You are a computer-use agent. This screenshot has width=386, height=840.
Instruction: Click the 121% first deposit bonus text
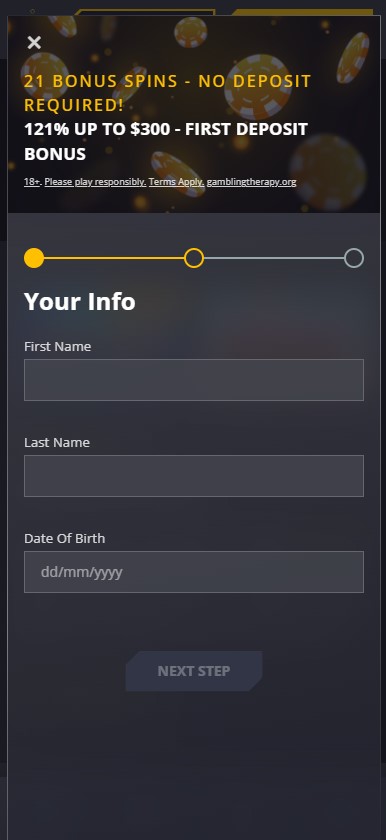(166, 141)
